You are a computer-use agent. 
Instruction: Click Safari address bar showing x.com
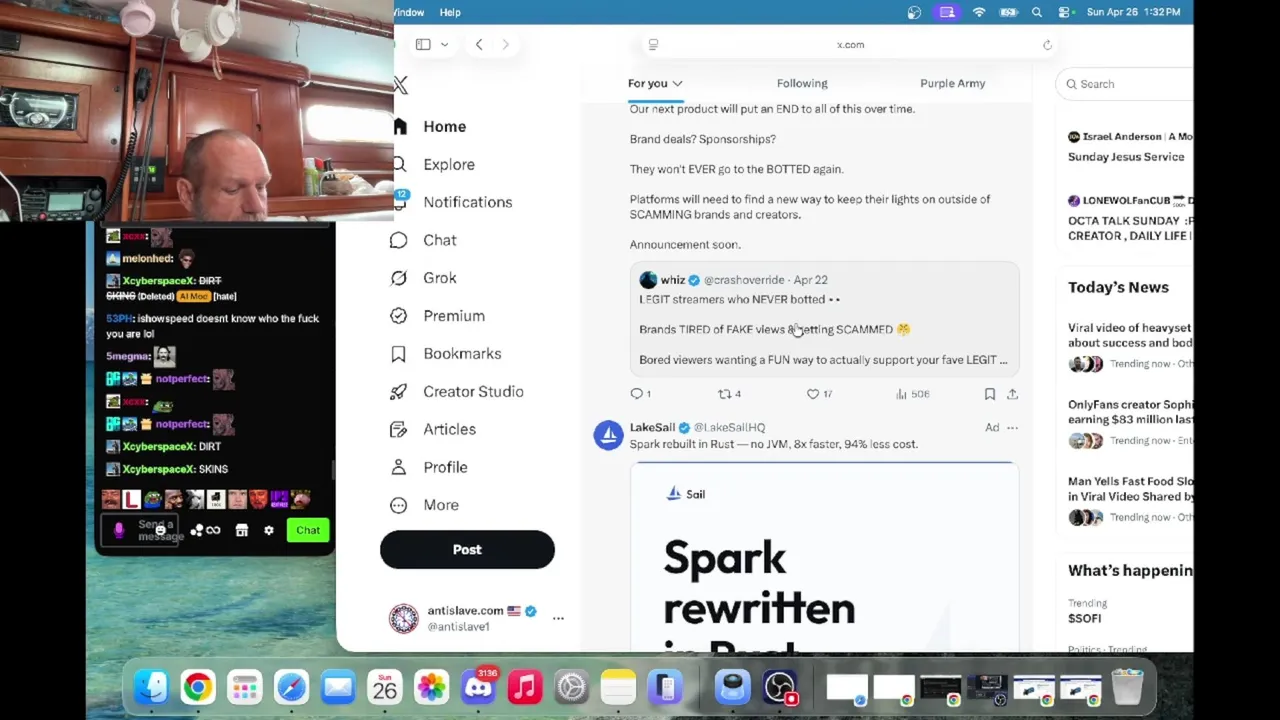tap(850, 45)
